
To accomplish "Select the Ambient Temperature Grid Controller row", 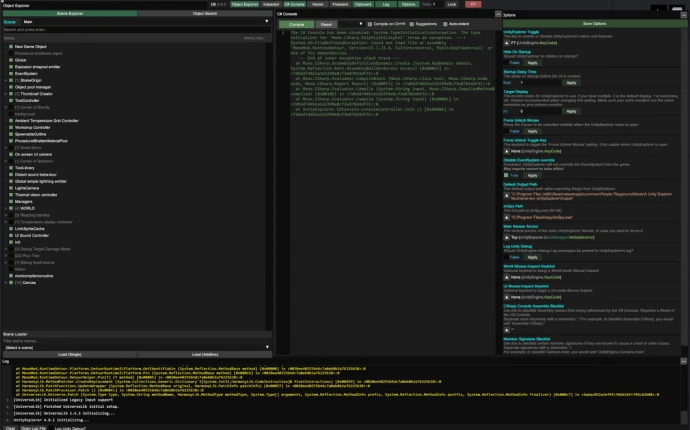I will pyautogui.click(x=47, y=121).
